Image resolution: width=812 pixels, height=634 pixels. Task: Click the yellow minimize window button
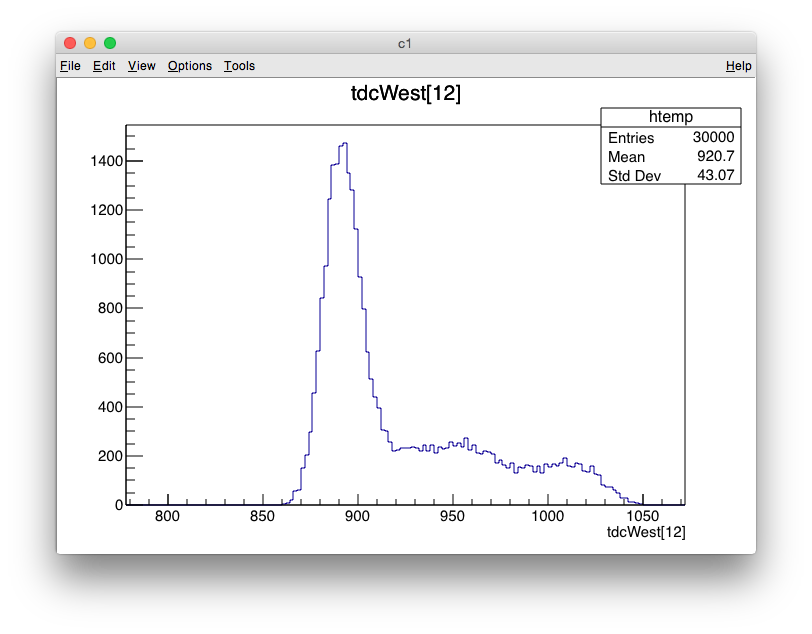tap(90, 43)
